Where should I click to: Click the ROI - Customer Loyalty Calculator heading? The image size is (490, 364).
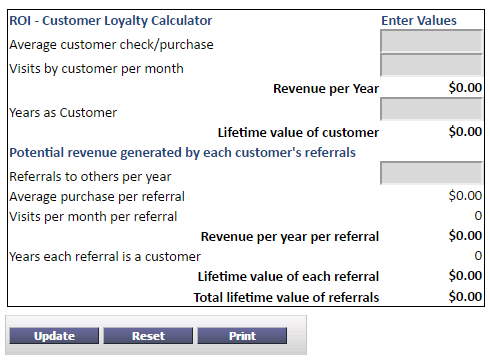pyautogui.click(x=111, y=21)
